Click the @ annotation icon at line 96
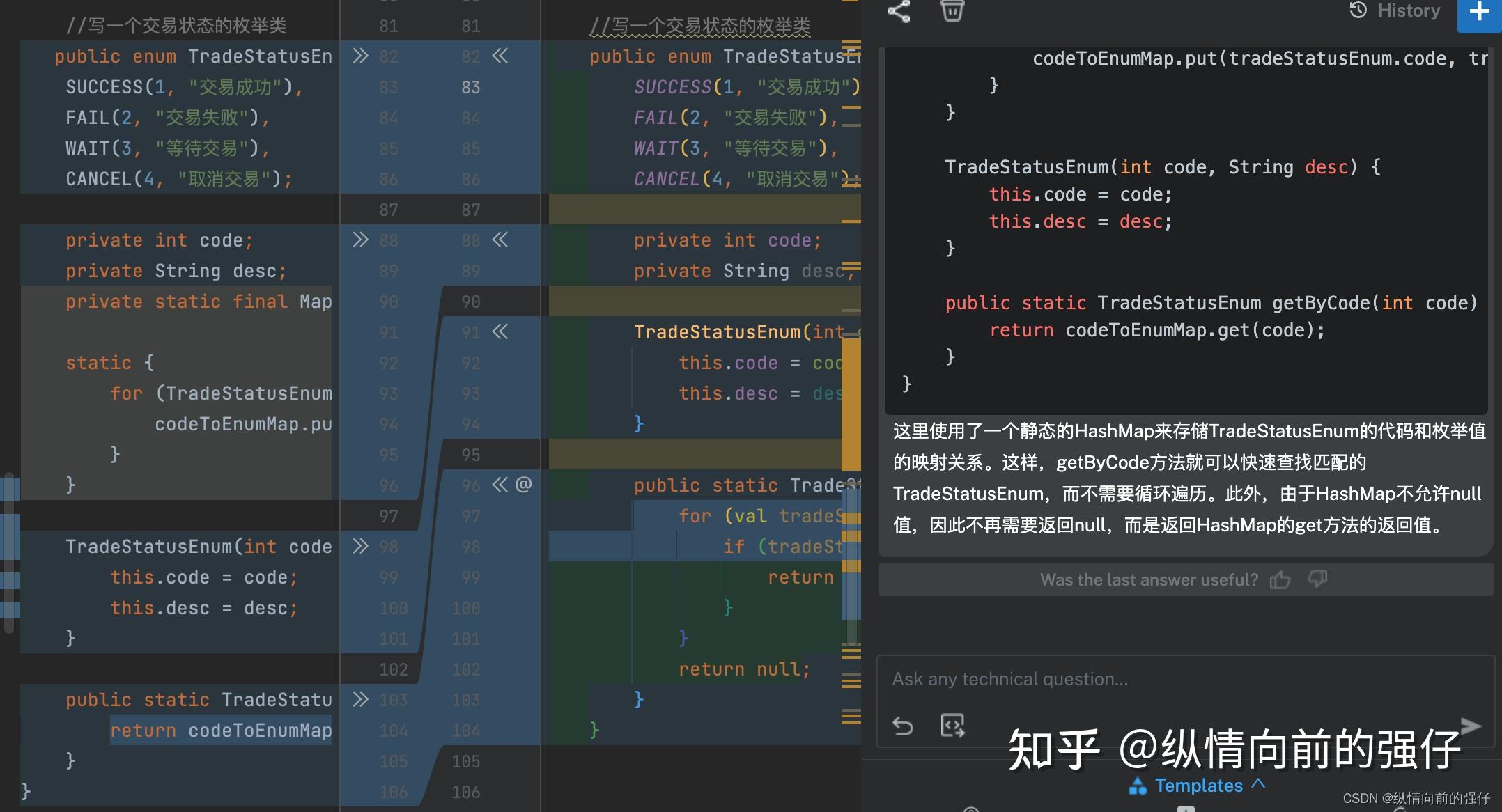This screenshot has width=1502, height=812. 523,485
